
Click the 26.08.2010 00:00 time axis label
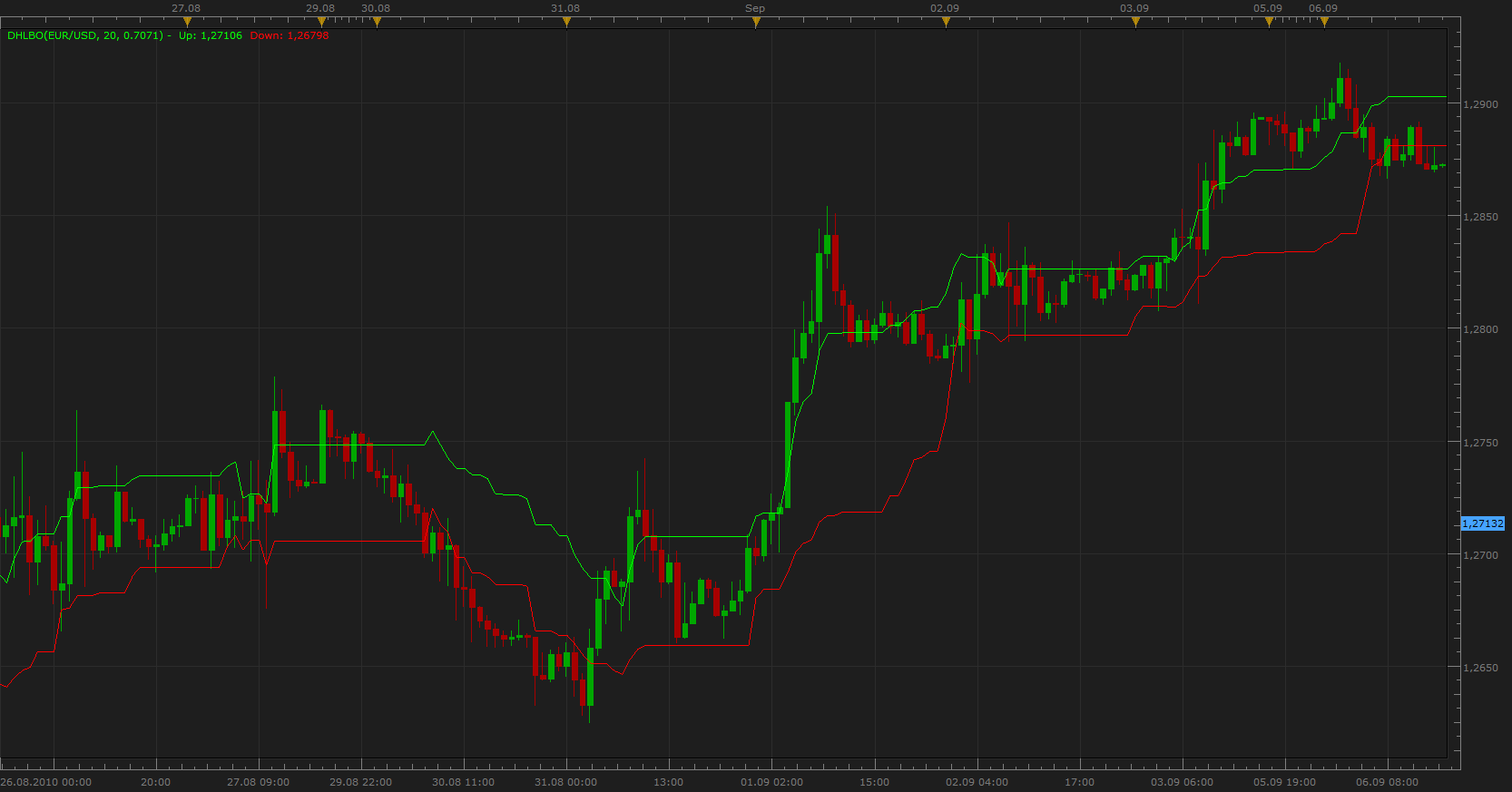pos(46,782)
